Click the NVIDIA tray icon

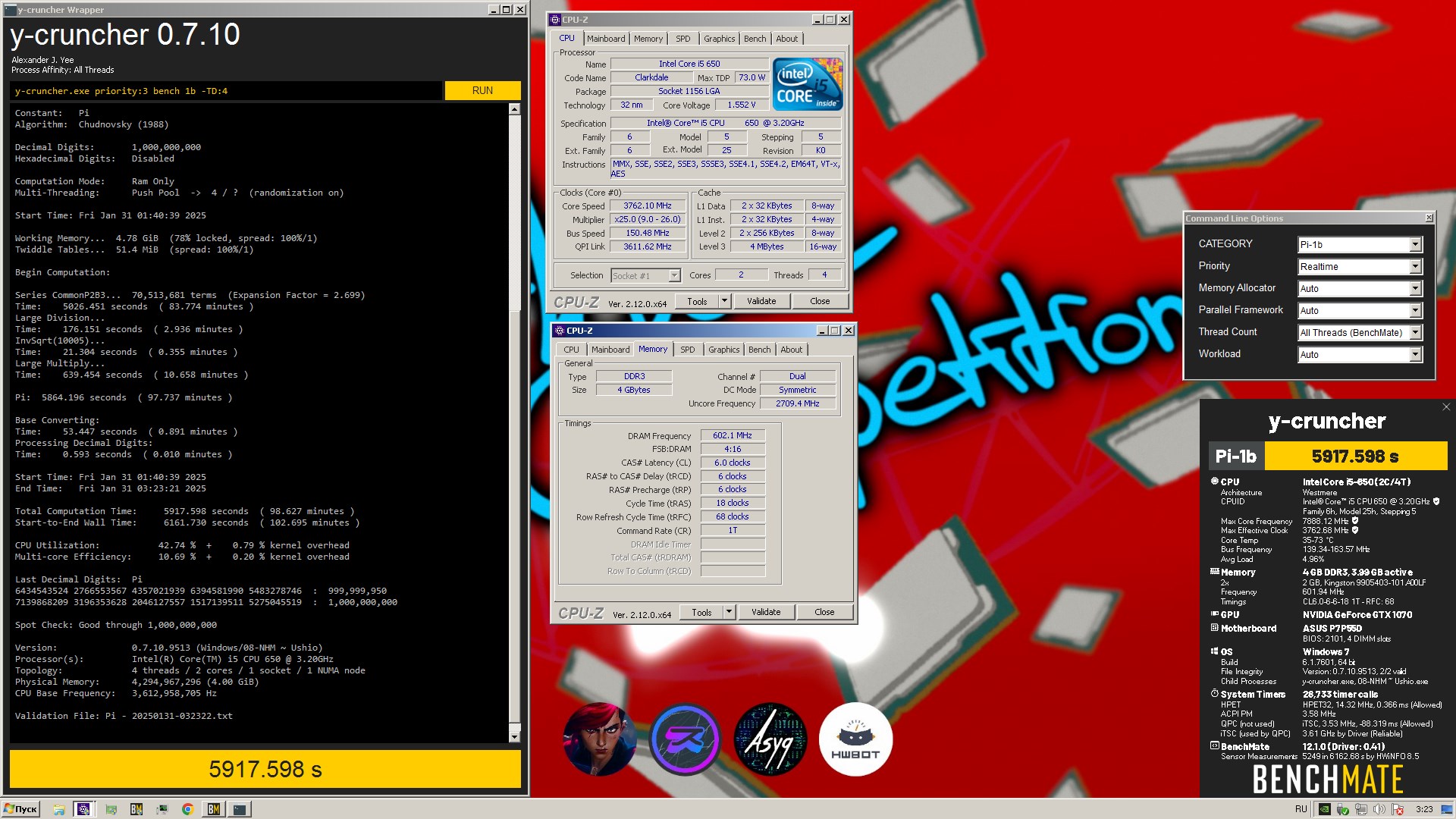[1324, 809]
